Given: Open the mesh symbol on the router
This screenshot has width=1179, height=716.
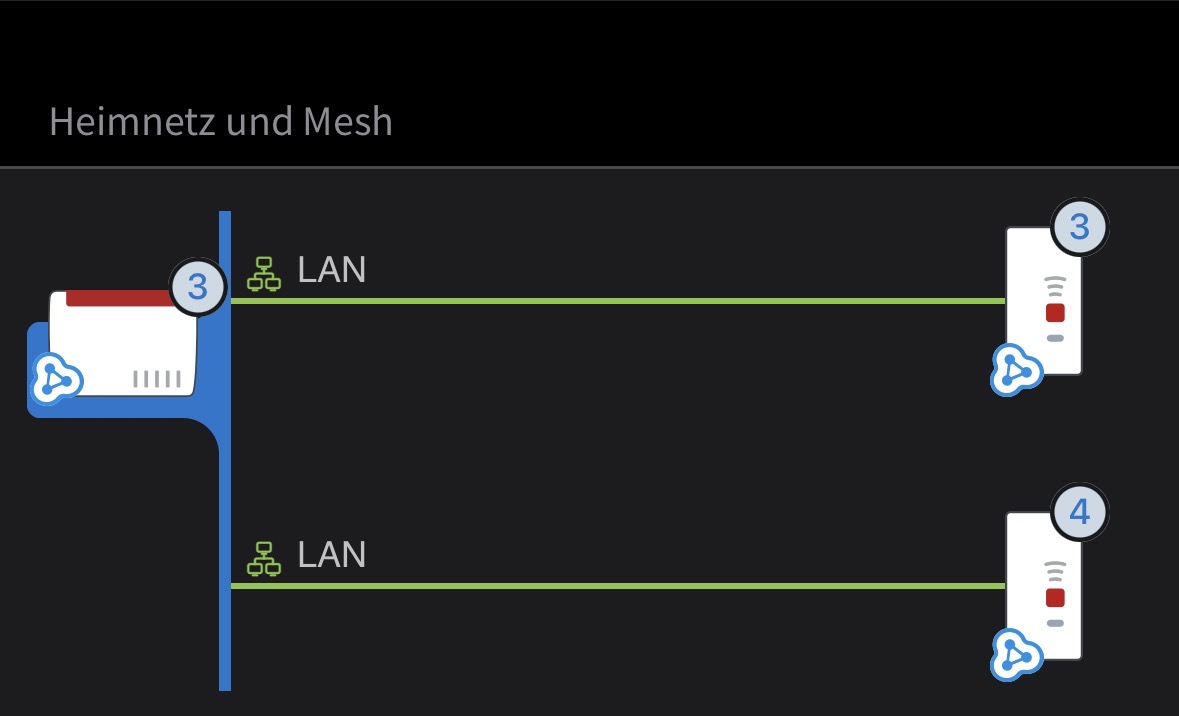Looking at the screenshot, I should 56,378.
